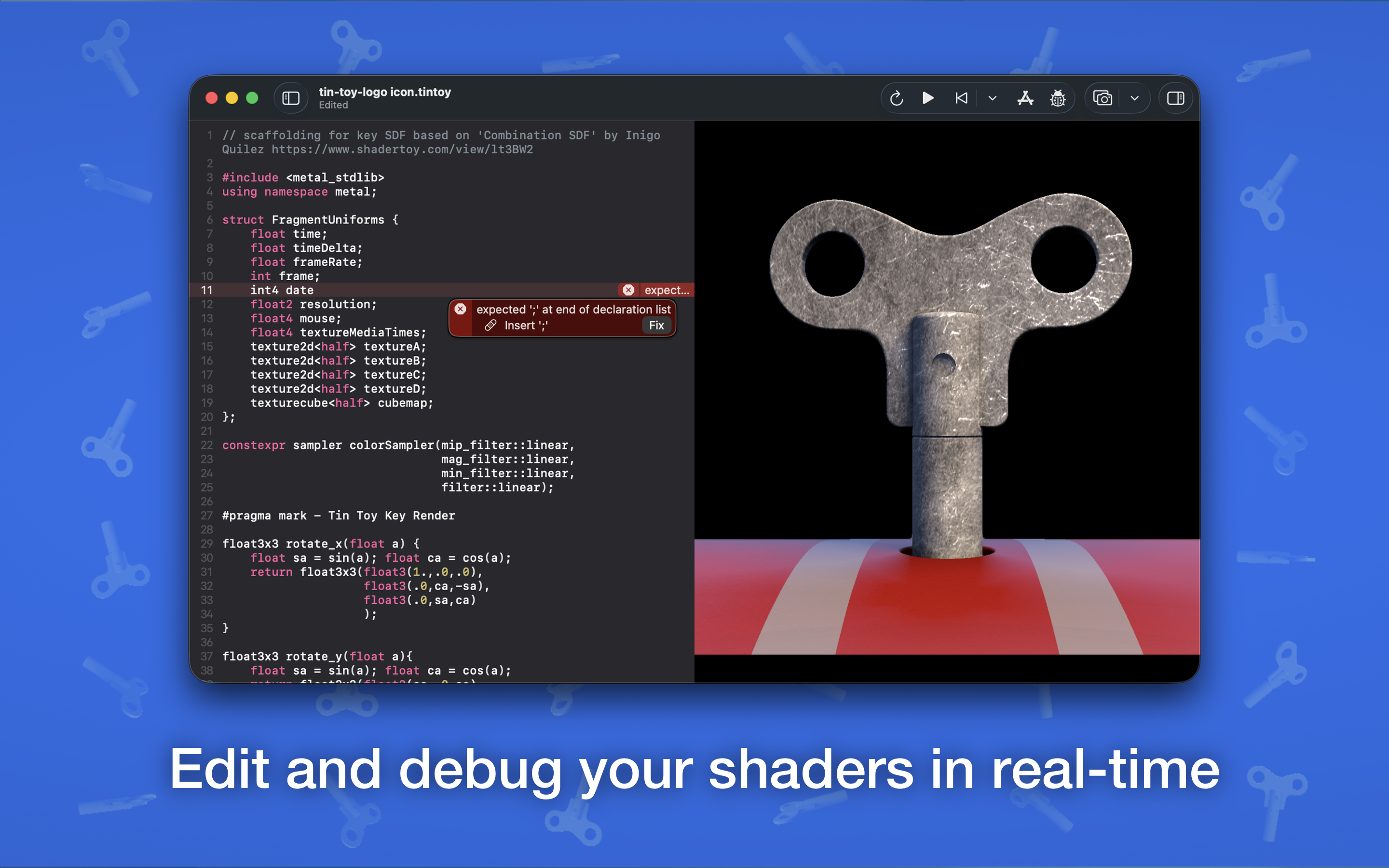Viewport: 1389px width, 868px height.
Task: Click 'float timeDelta;' on line 8
Action: (307, 248)
